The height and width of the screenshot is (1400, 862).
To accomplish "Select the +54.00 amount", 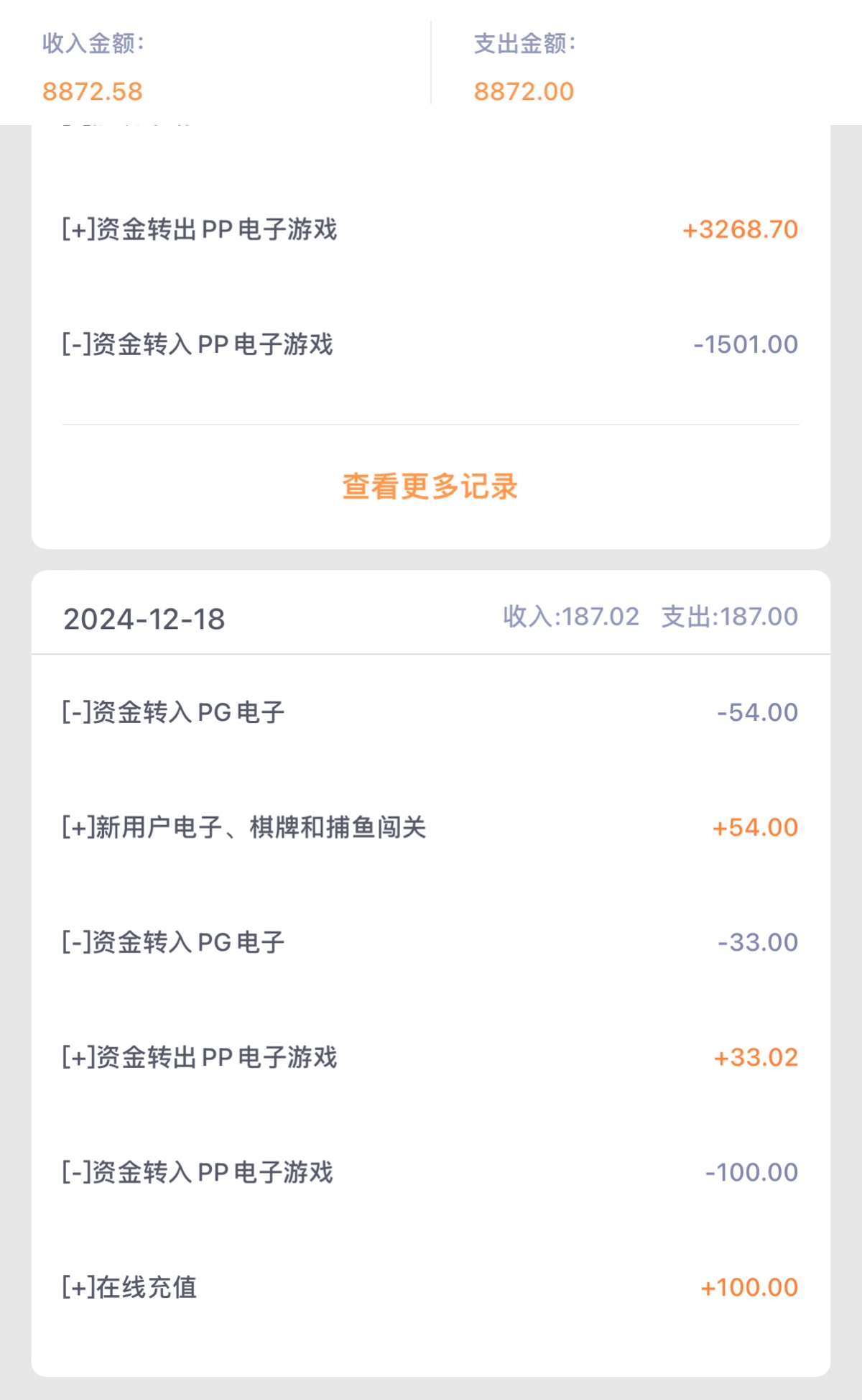I will click(755, 827).
